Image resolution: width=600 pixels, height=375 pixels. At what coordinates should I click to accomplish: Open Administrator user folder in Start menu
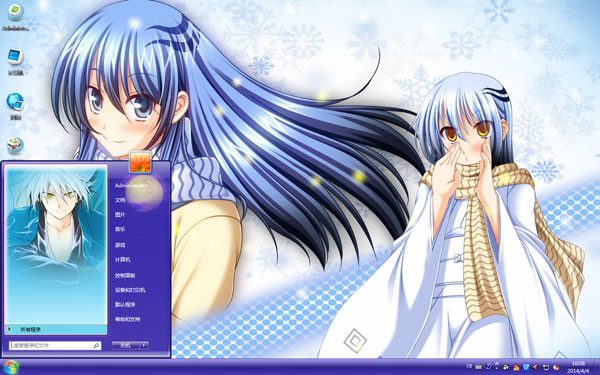[x=131, y=185]
